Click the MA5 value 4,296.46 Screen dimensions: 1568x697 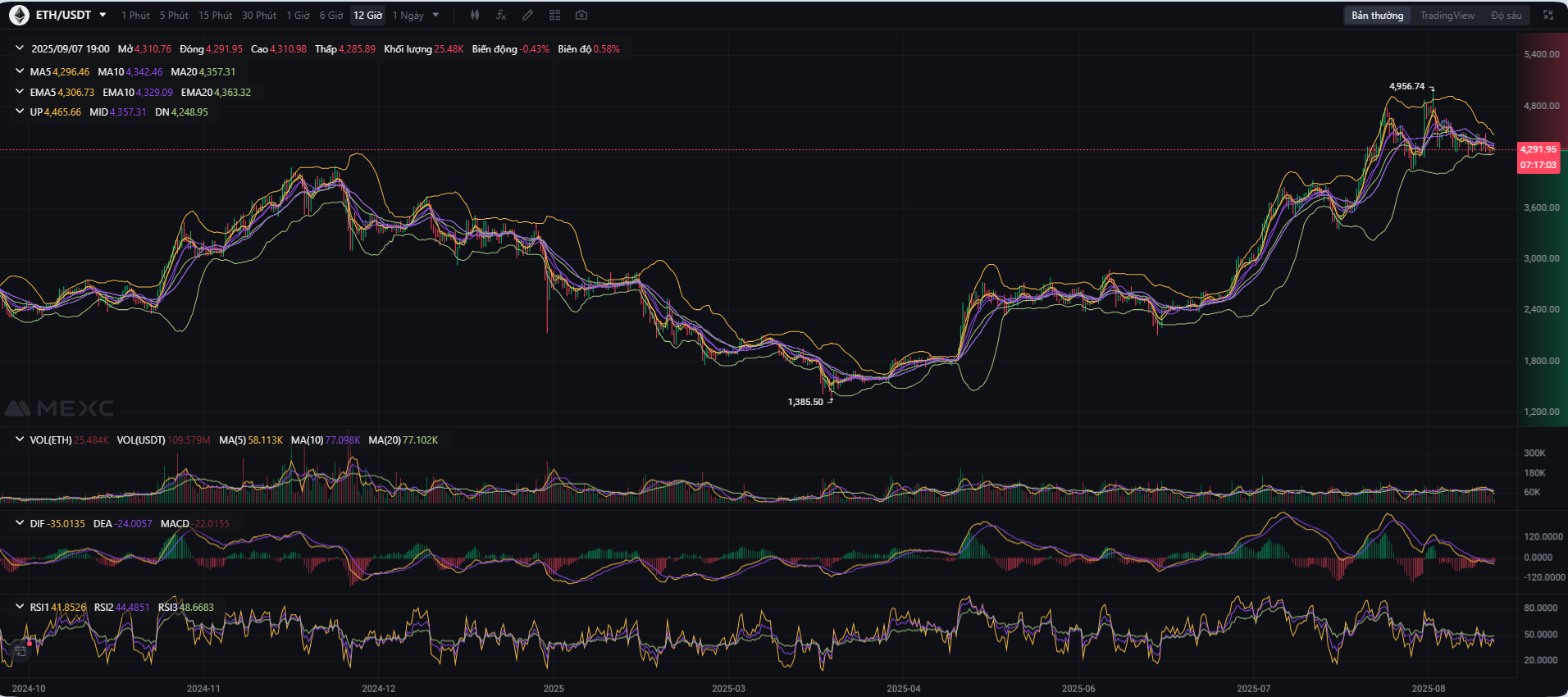pos(71,71)
